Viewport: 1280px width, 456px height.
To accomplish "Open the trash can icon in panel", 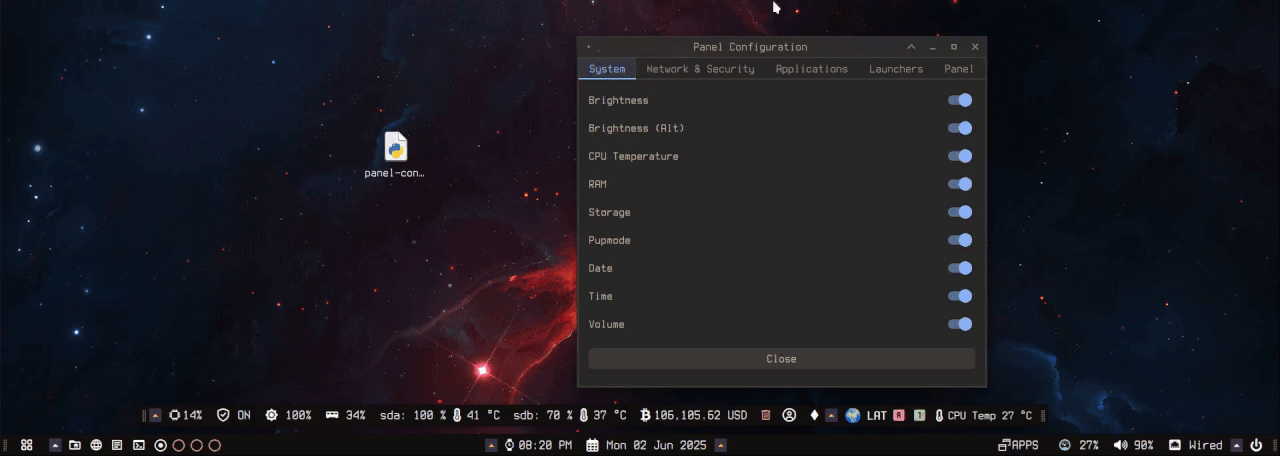I will pos(765,415).
